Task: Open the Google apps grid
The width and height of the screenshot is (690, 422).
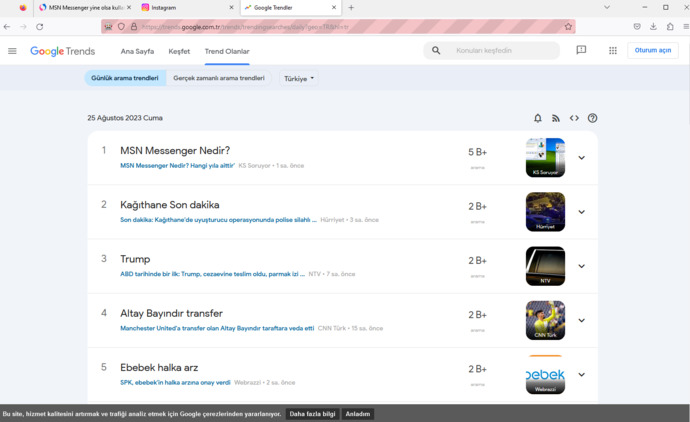Action: click(613, 51)
